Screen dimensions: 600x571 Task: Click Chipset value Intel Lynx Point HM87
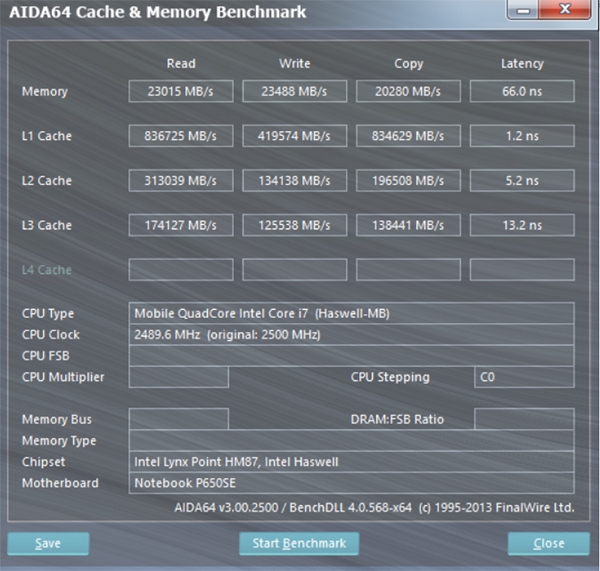pos(351,462)
